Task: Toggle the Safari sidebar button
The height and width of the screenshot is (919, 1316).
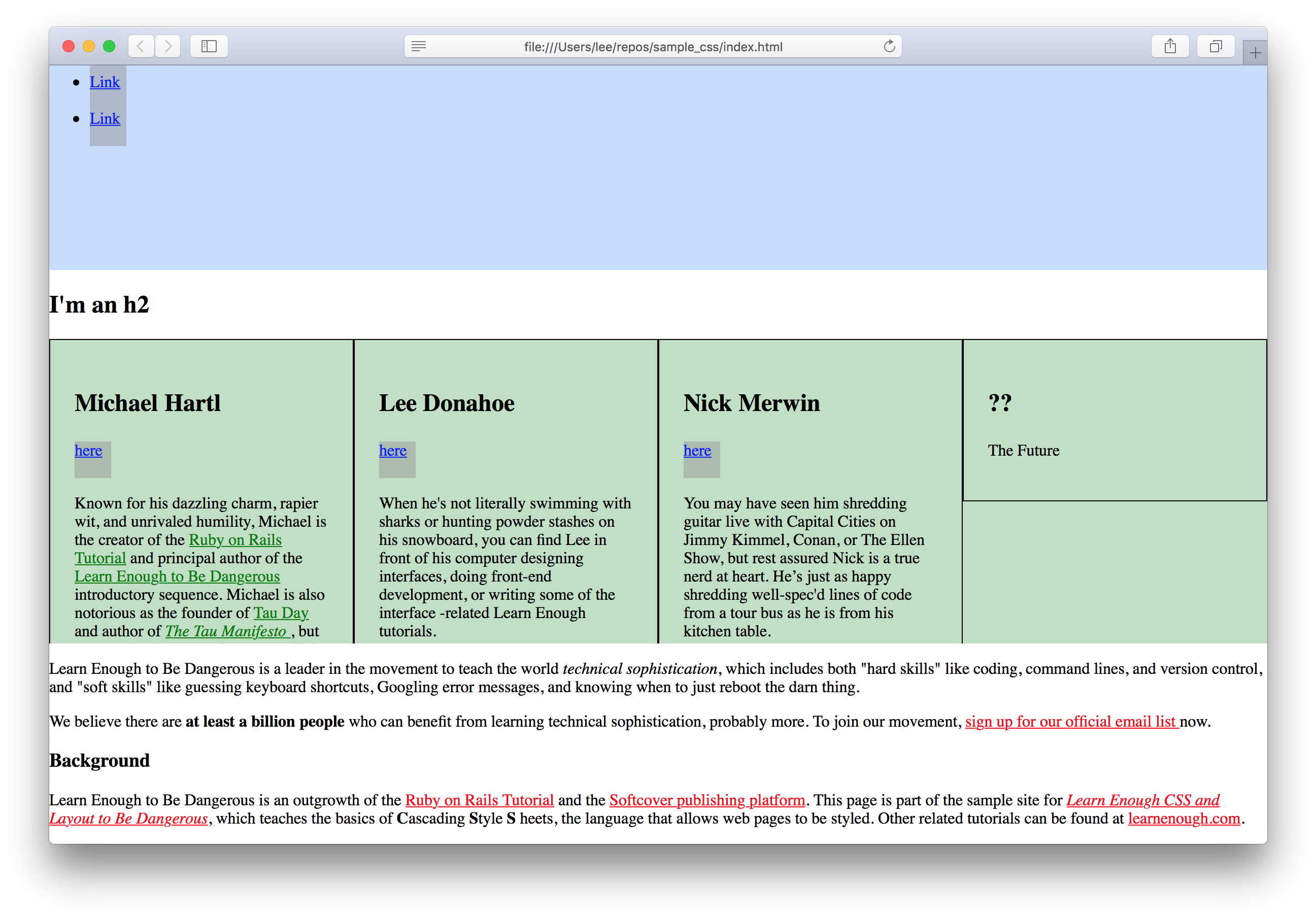Action: [x=209, y=46]
